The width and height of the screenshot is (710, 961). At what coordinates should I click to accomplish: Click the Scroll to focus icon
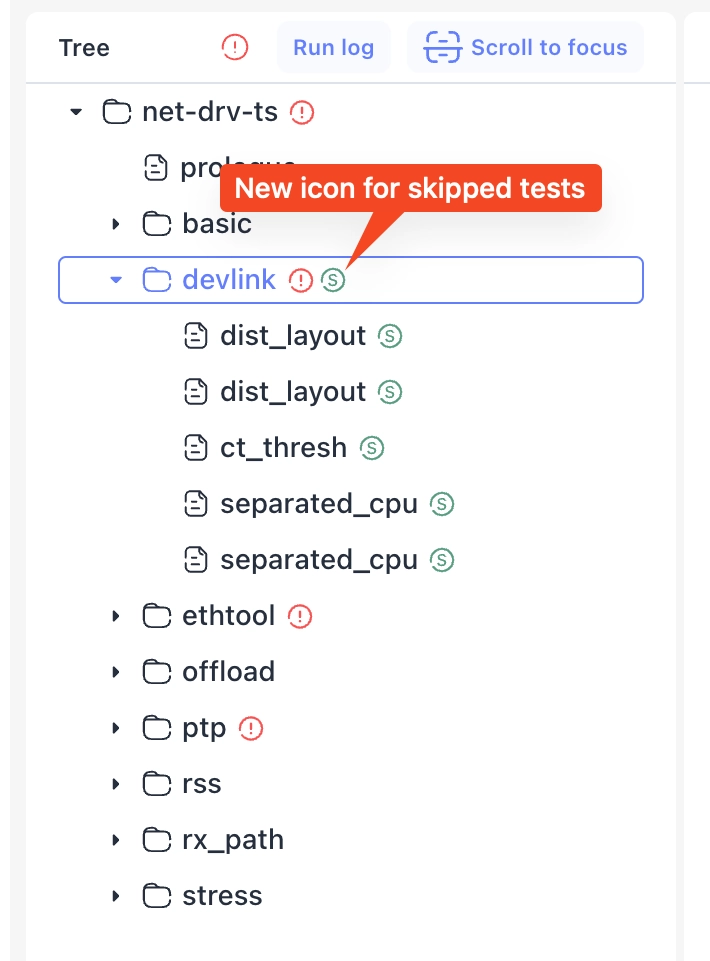point(442,47)
